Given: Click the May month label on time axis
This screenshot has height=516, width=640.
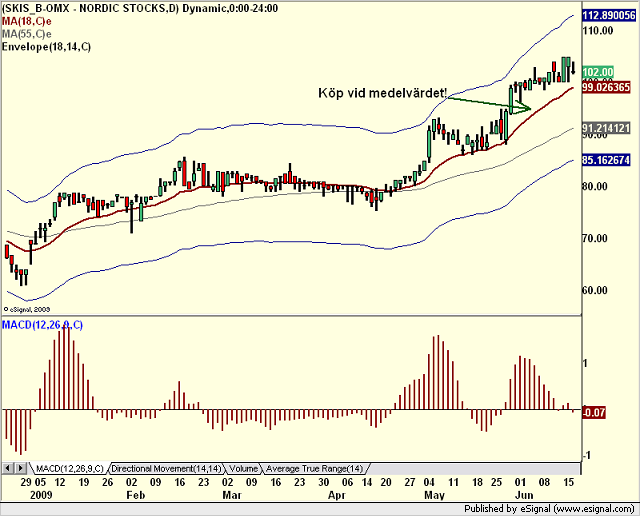Looking at the screenshot, I should coord(434,495).
